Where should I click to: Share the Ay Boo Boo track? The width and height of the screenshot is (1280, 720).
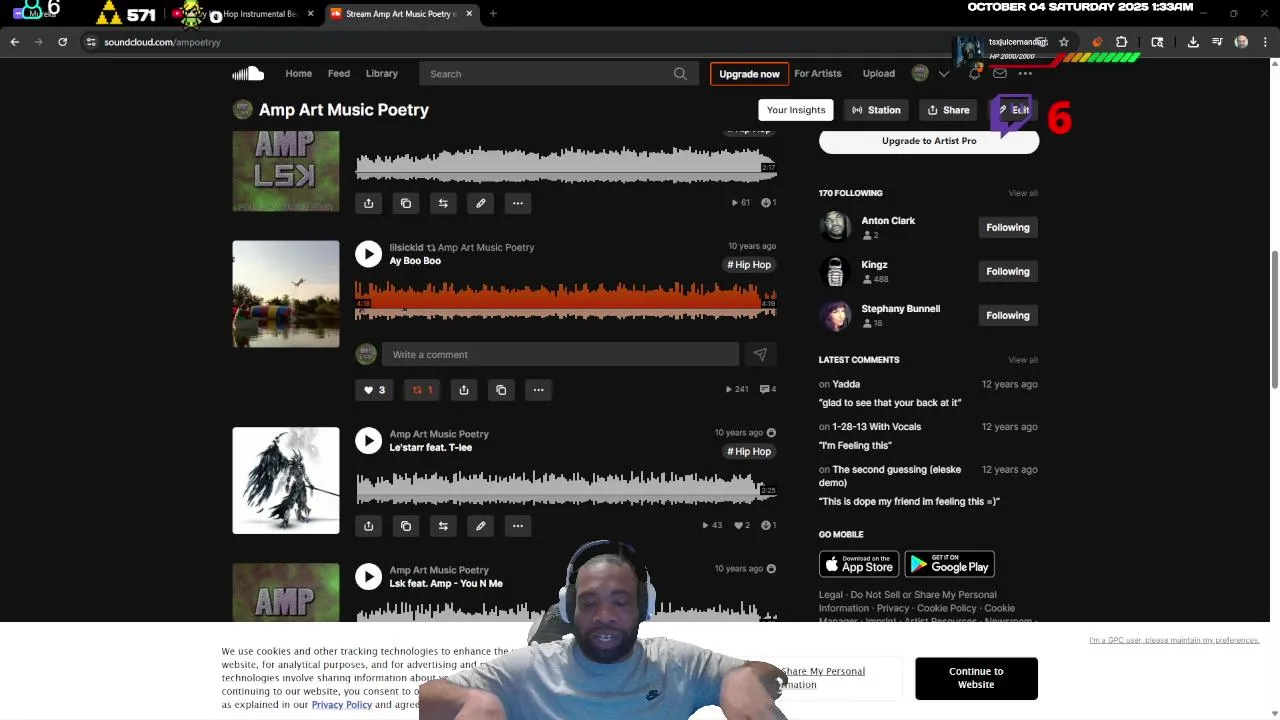[464, 390]
